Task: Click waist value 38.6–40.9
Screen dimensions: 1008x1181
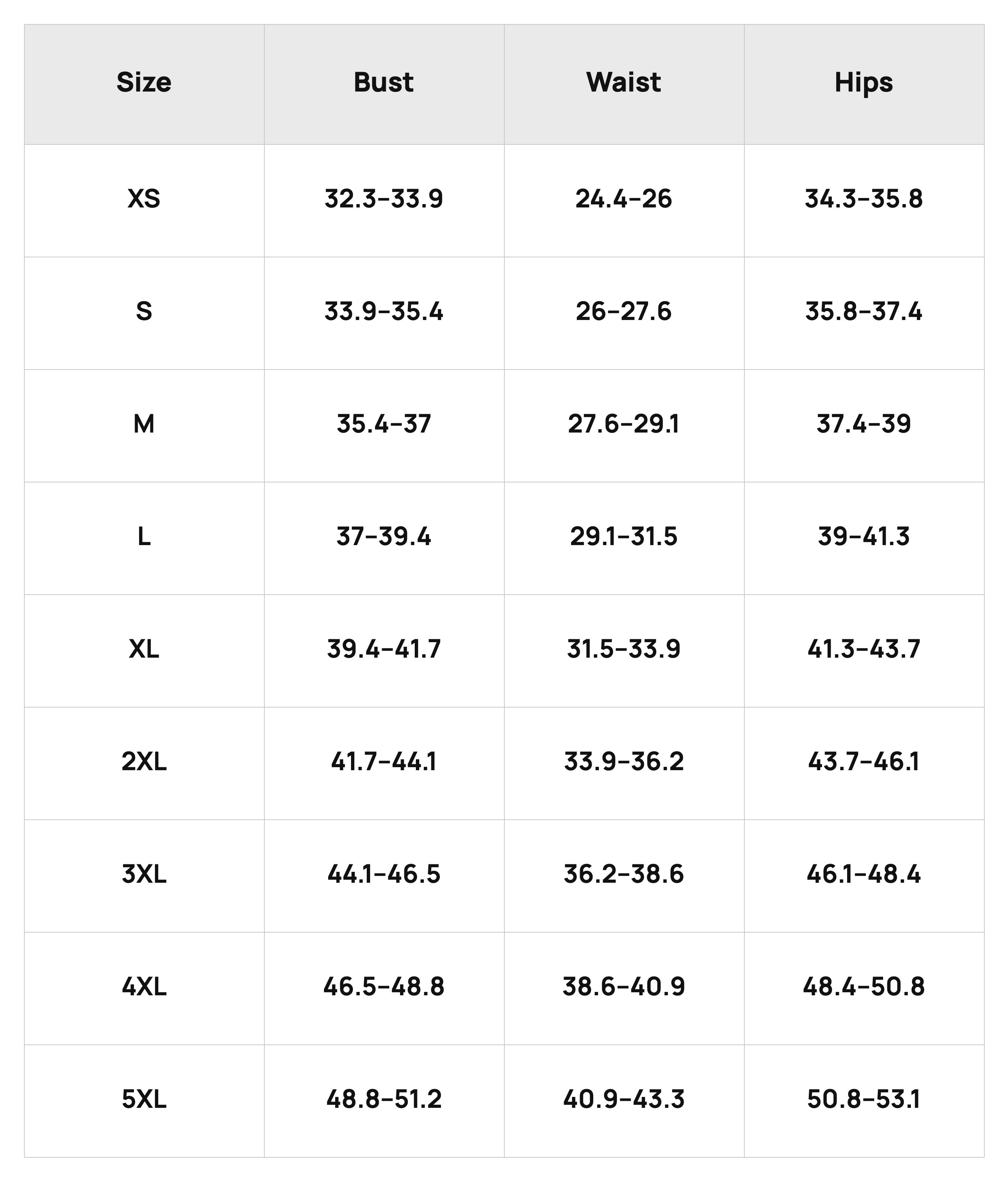Action: pyautogui.click(x=623, y=987)
